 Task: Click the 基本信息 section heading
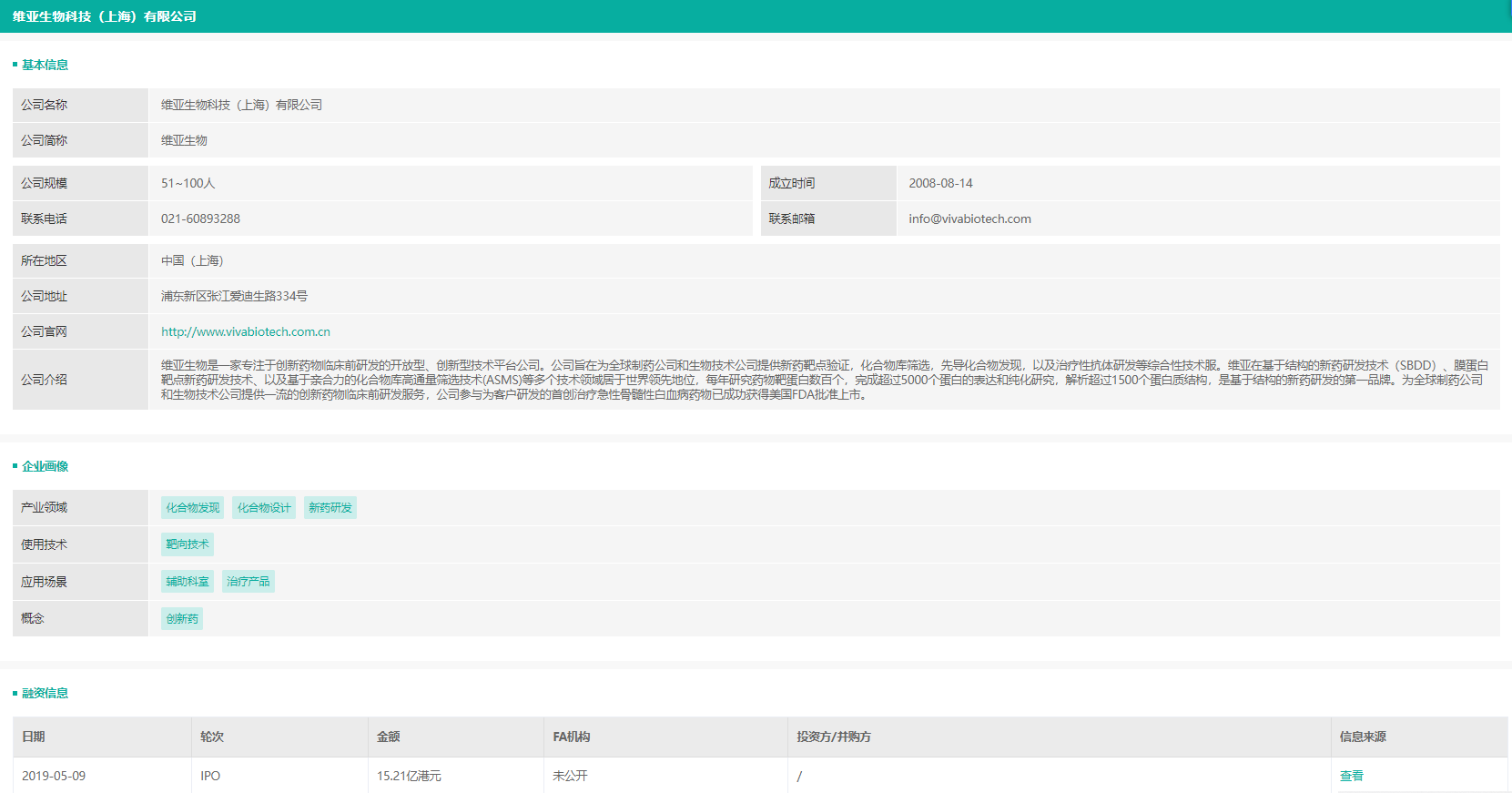click(45, 65)
